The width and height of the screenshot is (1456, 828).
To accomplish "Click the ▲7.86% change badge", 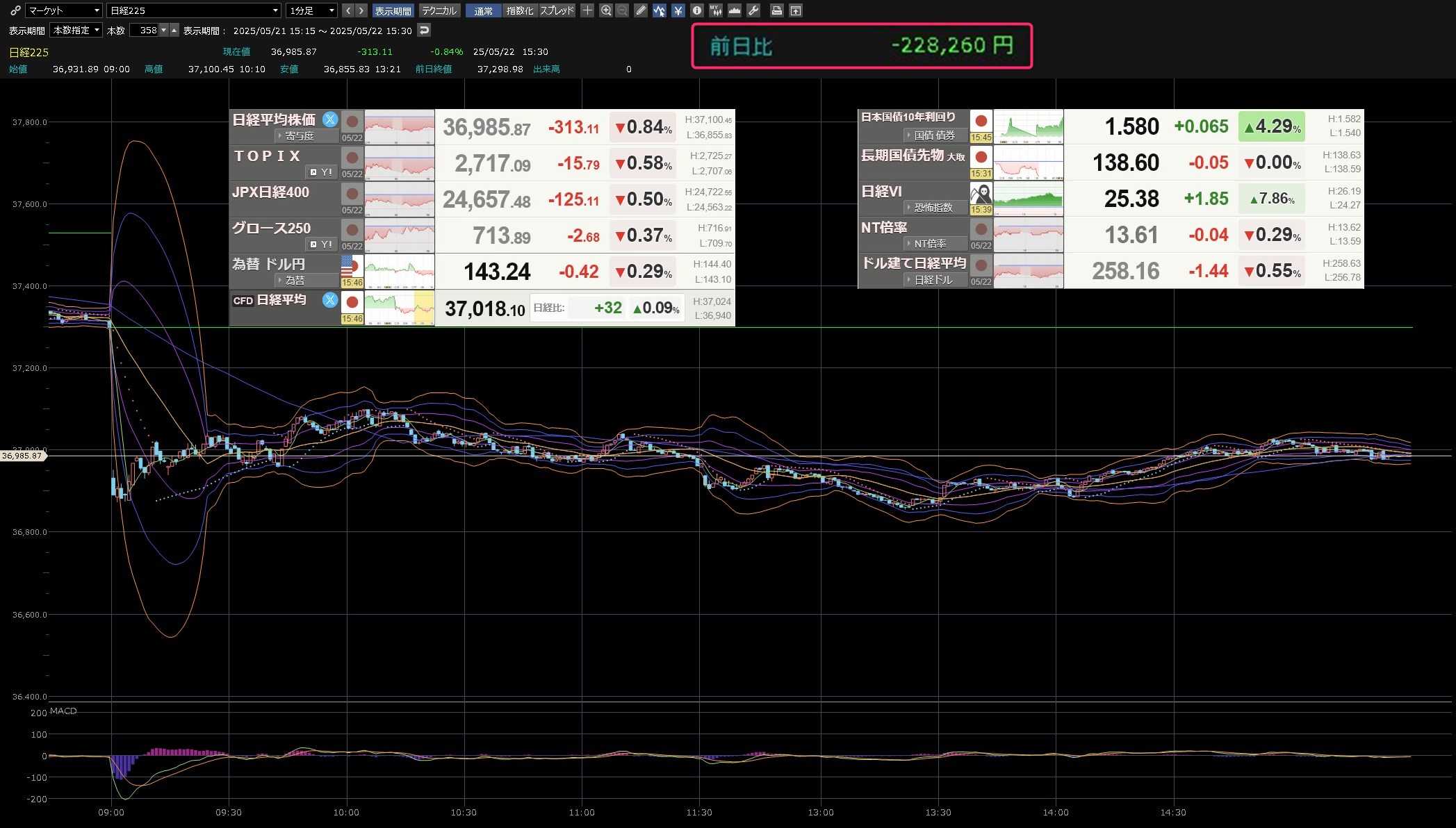I will click(x=1271, y=199).
